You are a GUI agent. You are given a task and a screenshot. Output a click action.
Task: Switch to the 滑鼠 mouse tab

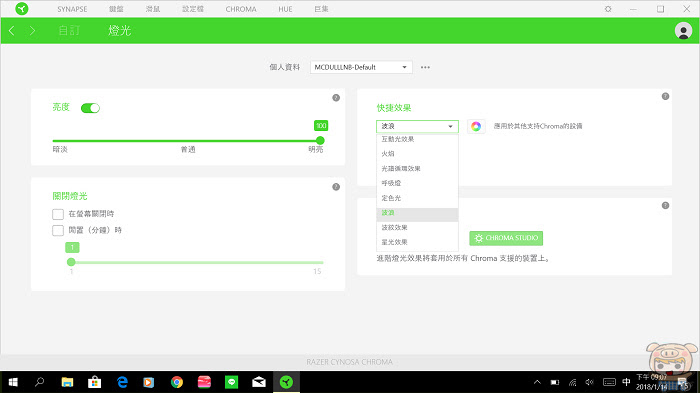coord(153,9)
